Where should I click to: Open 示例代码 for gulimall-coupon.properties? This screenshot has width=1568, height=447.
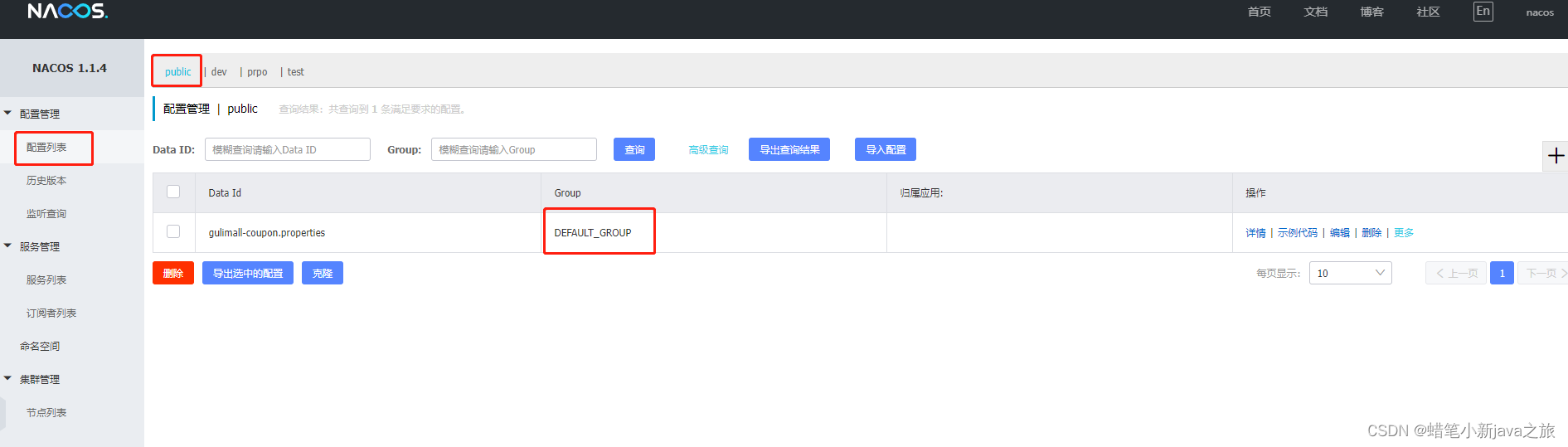click(x=1298, y=233)
